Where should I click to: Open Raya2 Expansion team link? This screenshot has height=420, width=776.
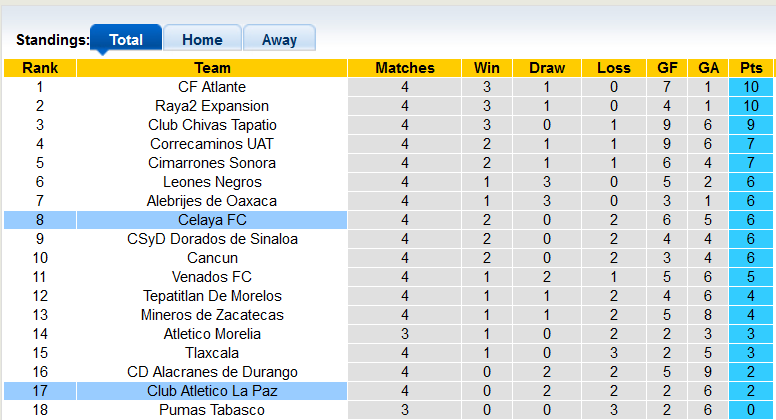click(x=212, y=106)
